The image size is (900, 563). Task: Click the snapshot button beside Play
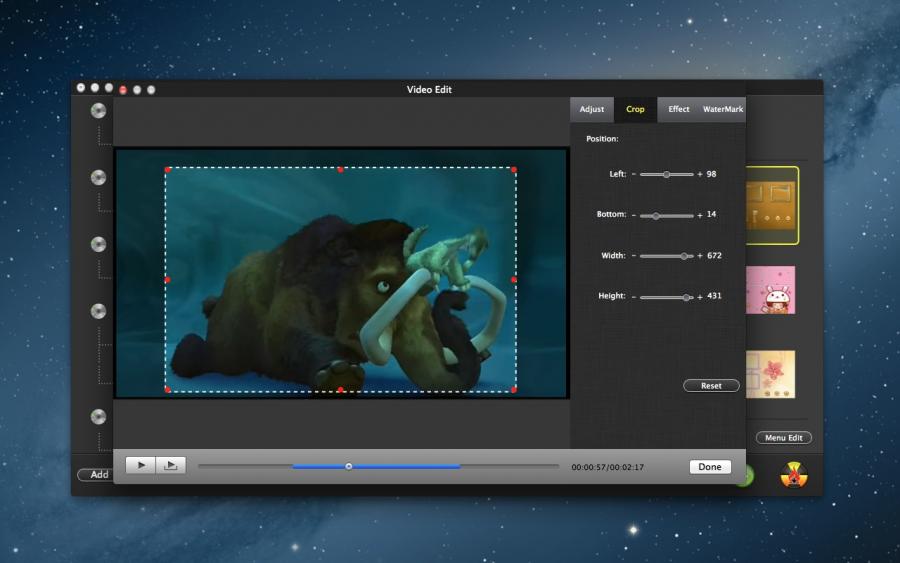(170, 465)
